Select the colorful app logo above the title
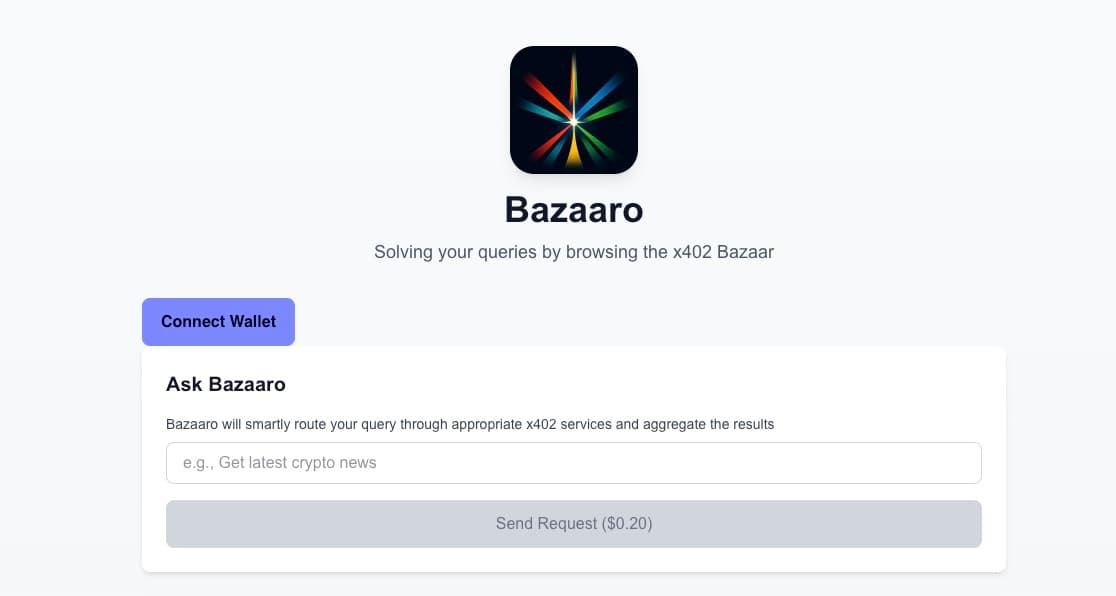The width and height of the screenshot is (1116, 596). pyautogui.click(x=573, y=109)
